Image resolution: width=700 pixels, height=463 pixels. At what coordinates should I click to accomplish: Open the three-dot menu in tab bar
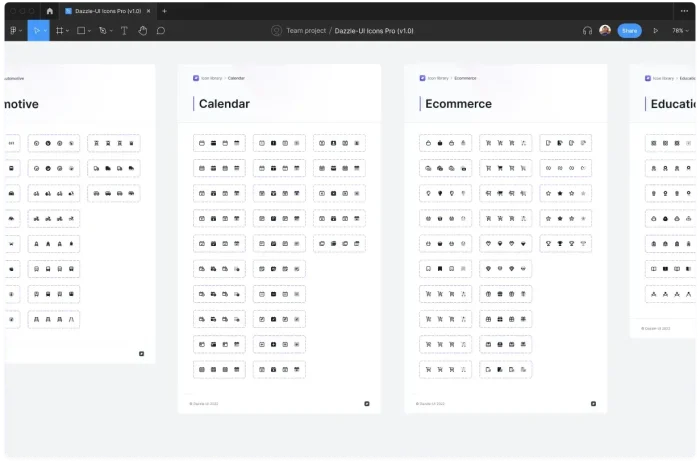[x=684, y=11]
